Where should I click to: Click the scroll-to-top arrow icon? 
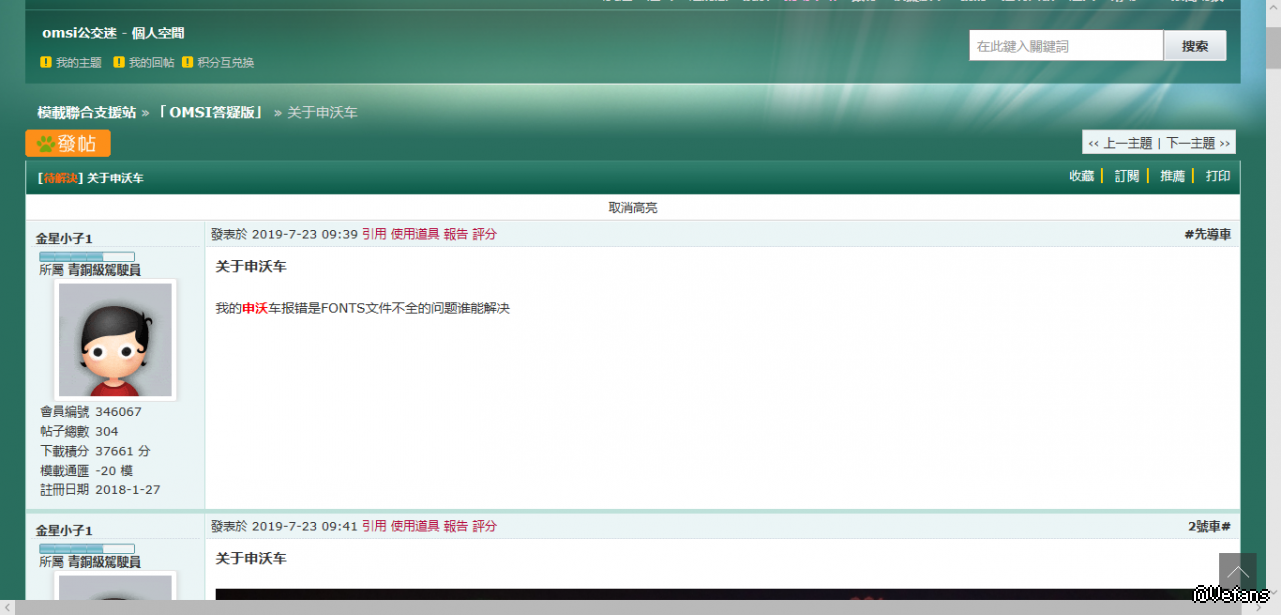[1237, 571]
